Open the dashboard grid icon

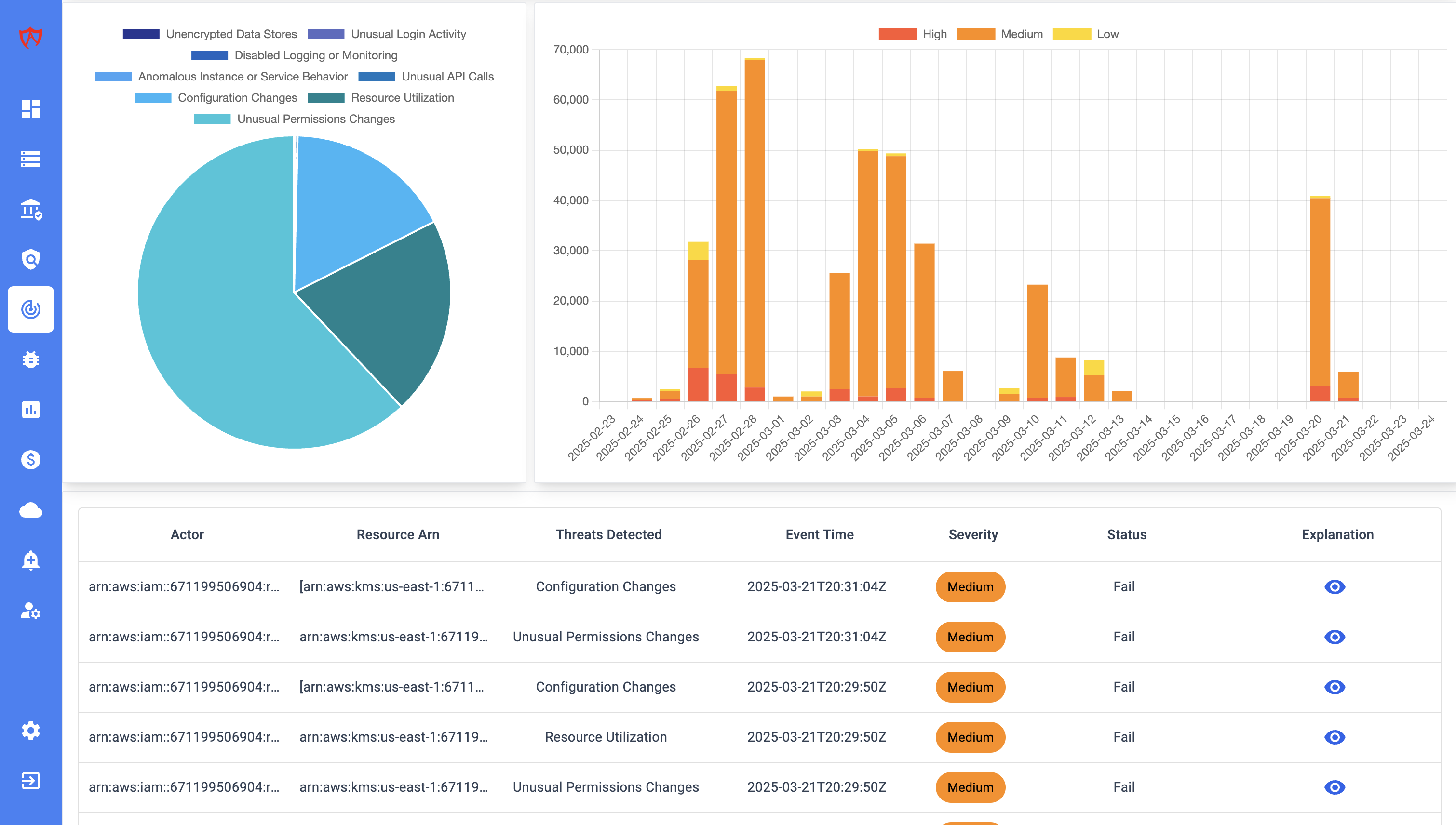[x=30, y=109]
